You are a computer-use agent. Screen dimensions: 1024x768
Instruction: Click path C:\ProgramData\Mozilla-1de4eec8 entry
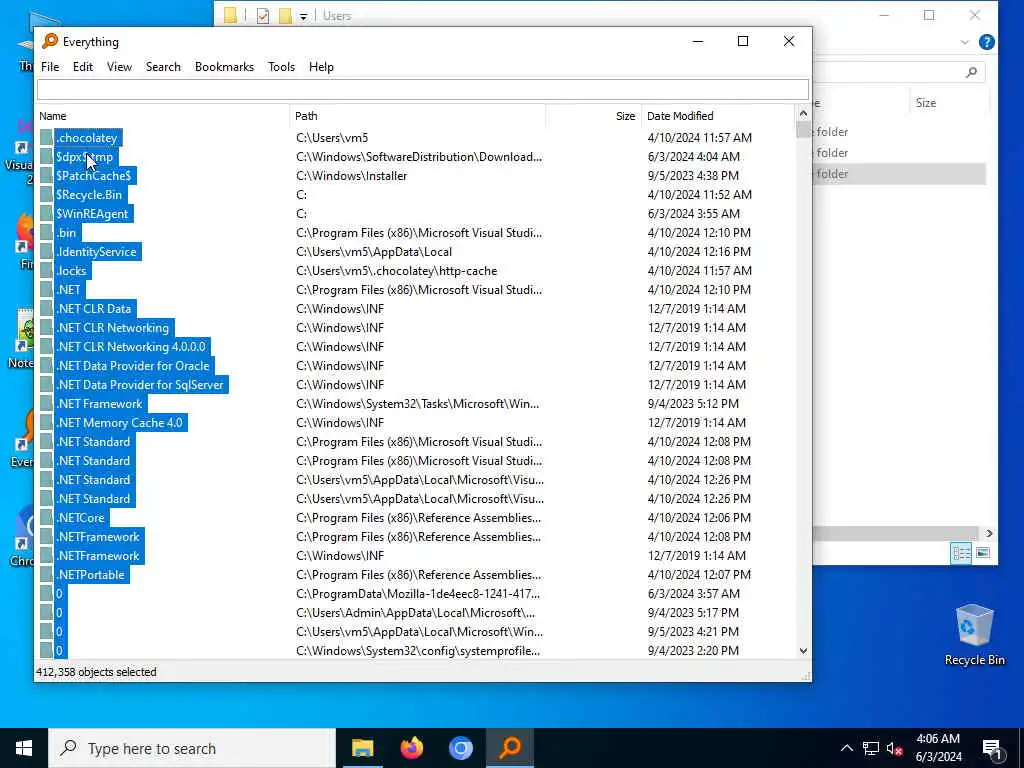pos(418,594)
